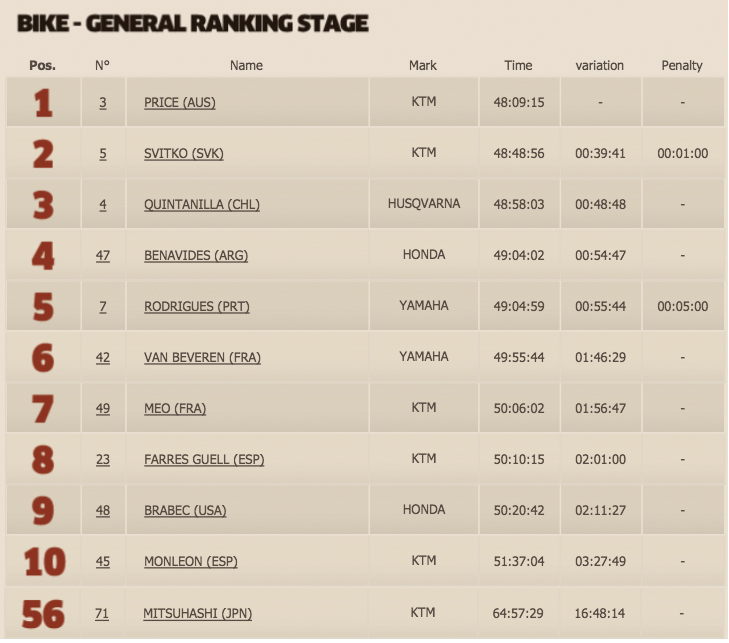Open the VAN BEVEREN (FRA) link
The height and width of the screenshot is (643, 729).
202,358
